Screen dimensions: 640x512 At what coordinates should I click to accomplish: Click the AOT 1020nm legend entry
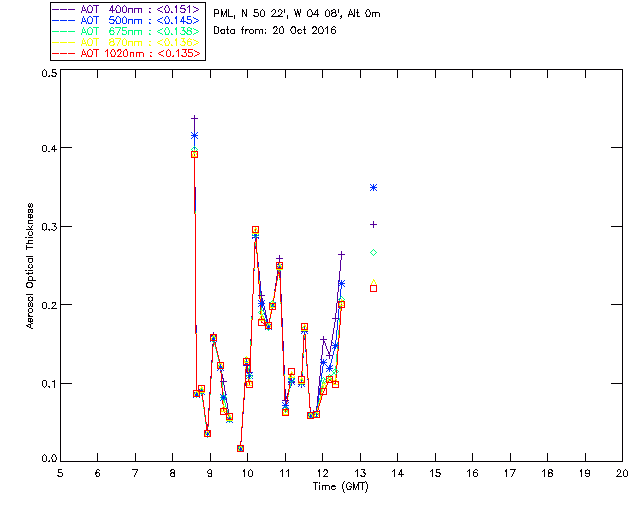(127, 53)
